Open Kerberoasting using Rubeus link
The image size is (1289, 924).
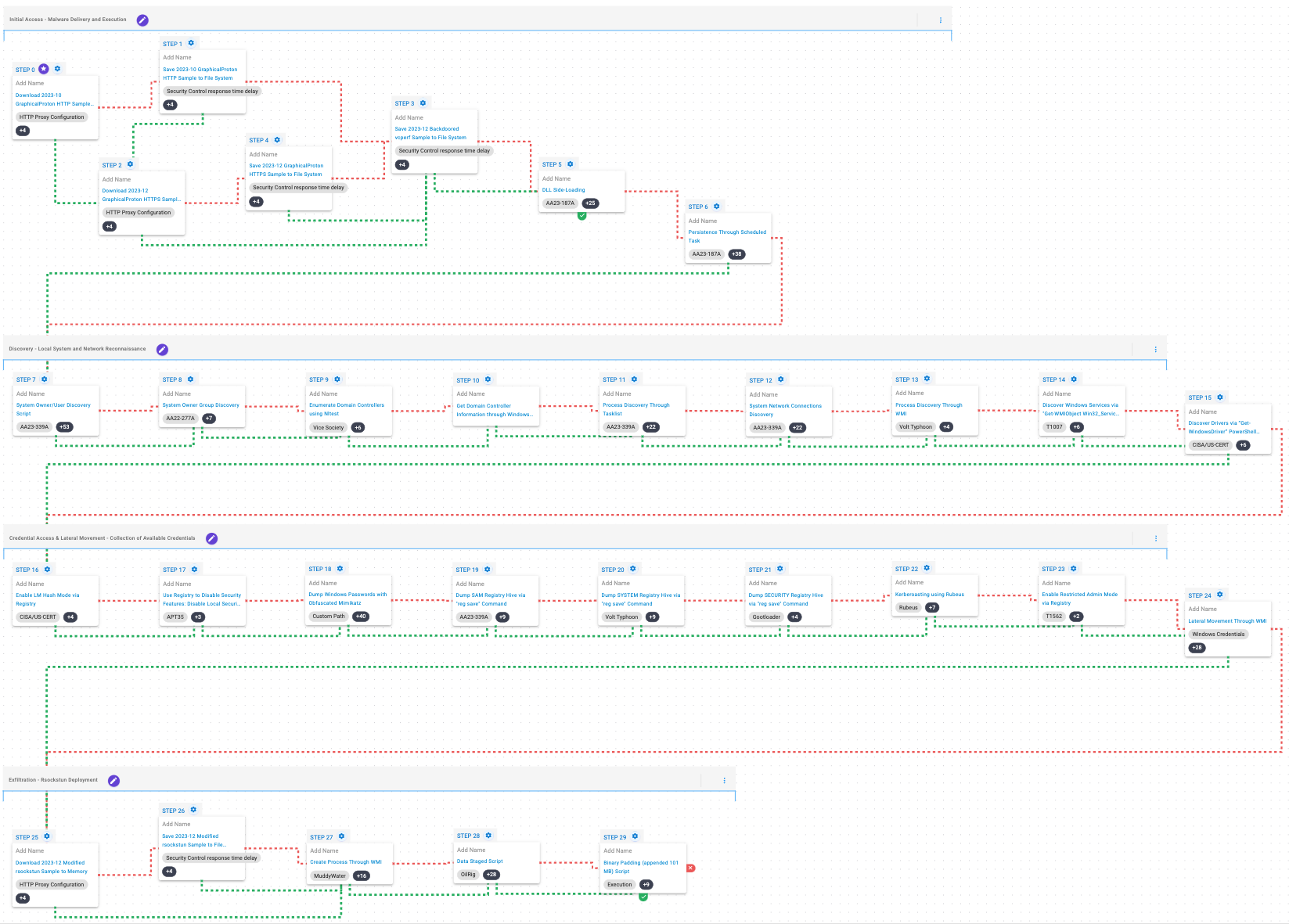pyautogui.click(x=929, y=595)
